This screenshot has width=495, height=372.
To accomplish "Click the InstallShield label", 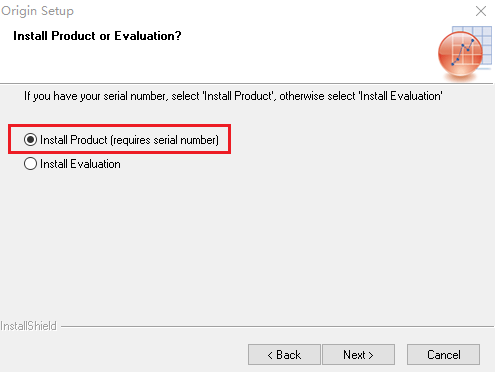I will 28,326.
